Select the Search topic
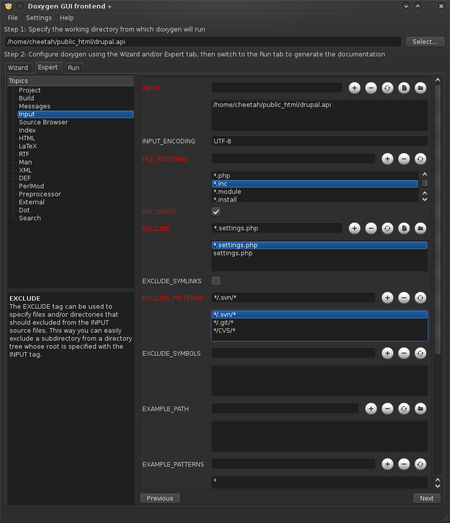 [30, 218]
